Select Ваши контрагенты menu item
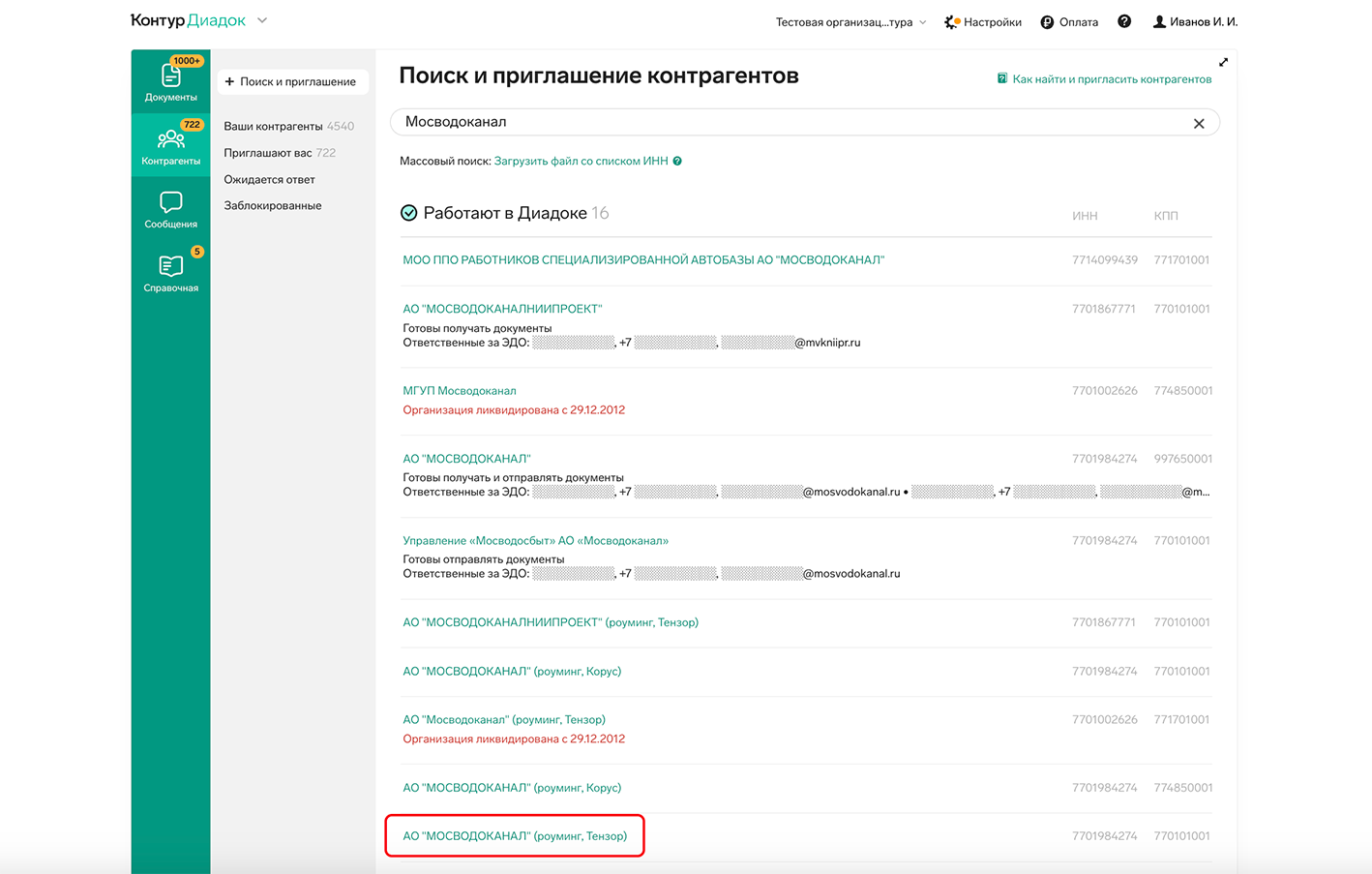 [x=273, y=126]
